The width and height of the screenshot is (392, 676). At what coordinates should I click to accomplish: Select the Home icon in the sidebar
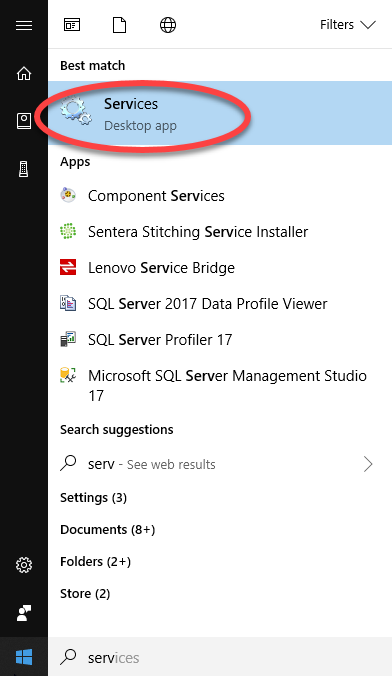tap(24, 73)
